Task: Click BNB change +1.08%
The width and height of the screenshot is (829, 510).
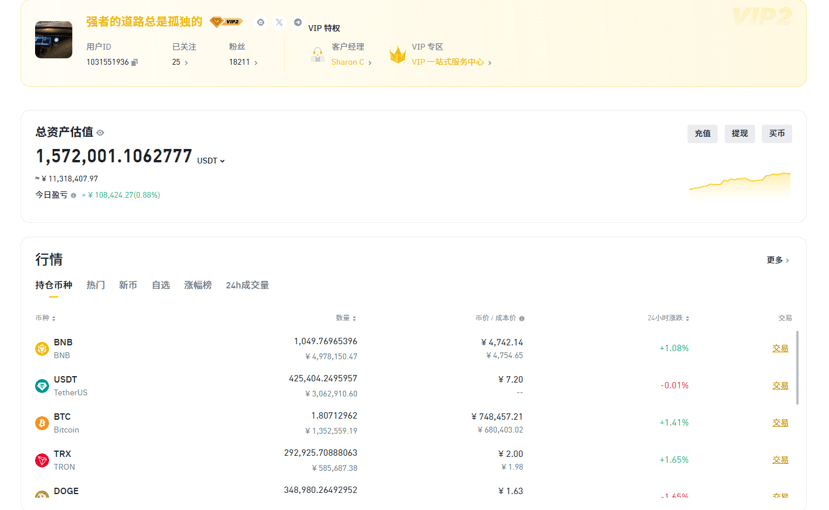Action: (674, 348)
